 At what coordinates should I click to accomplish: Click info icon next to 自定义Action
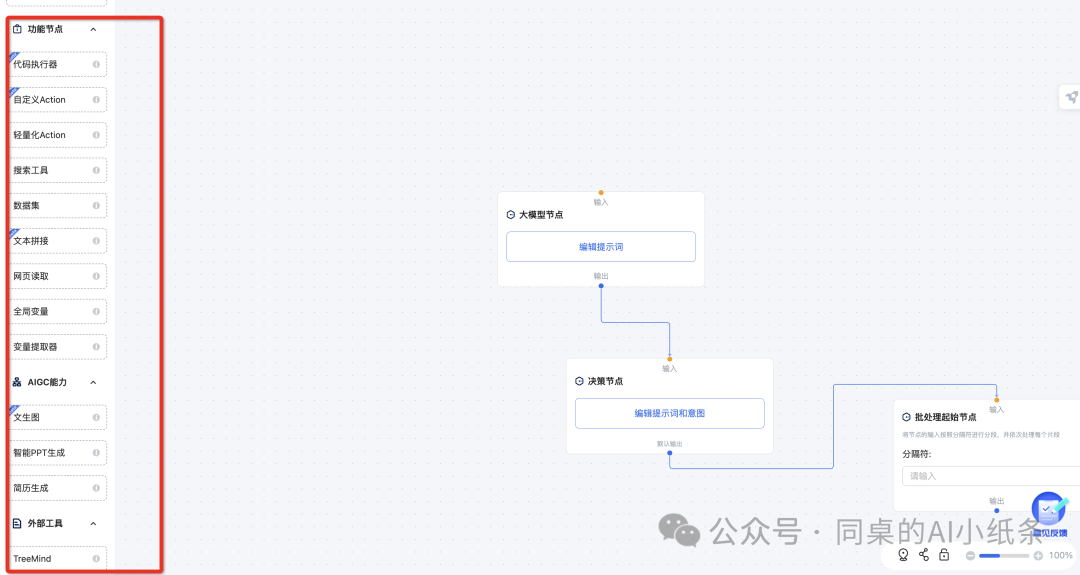[96, 100]
